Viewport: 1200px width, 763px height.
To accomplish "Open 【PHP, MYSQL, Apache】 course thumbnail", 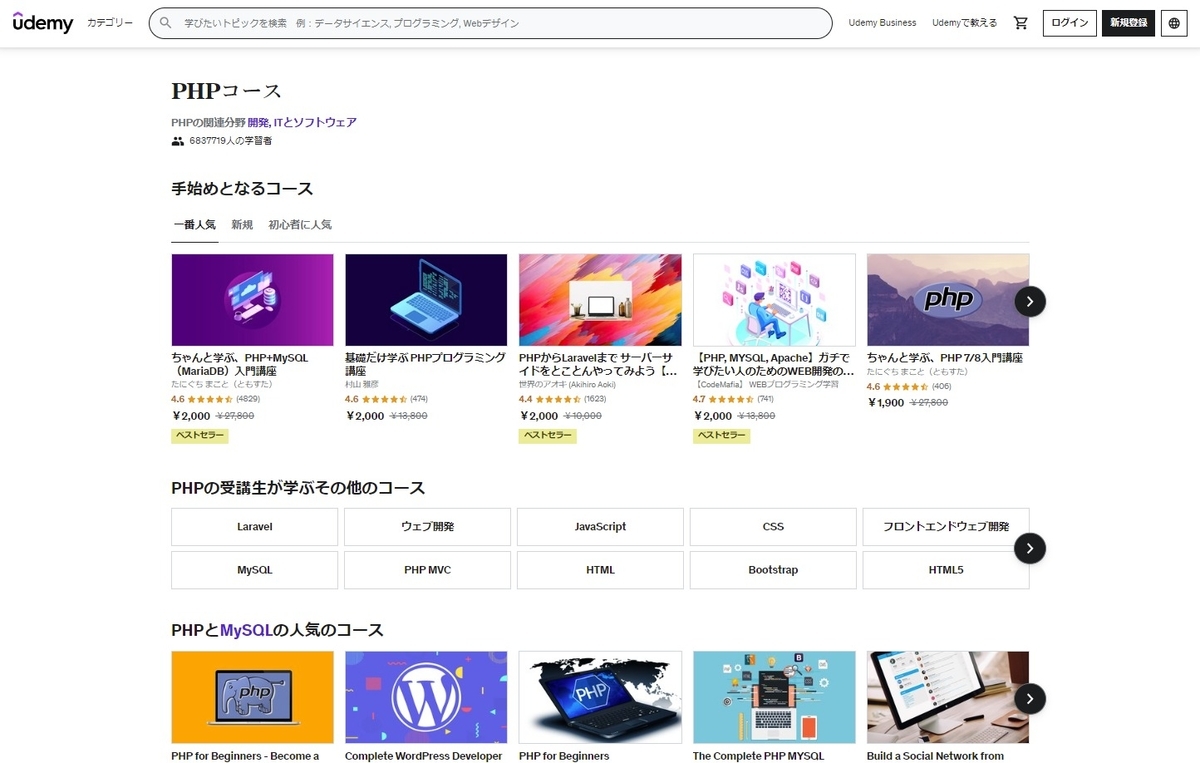I will (774, 300).
